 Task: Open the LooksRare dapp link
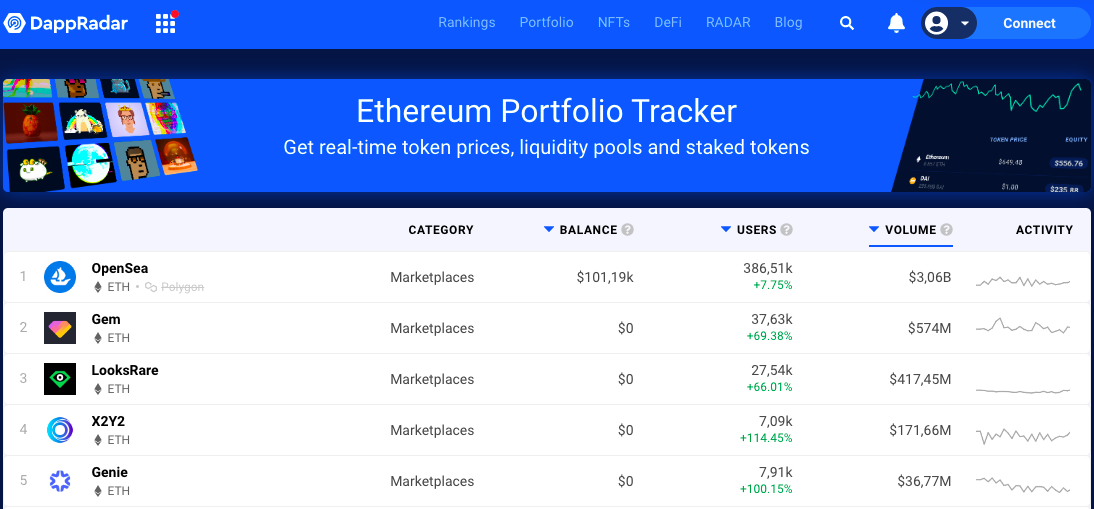125,370
